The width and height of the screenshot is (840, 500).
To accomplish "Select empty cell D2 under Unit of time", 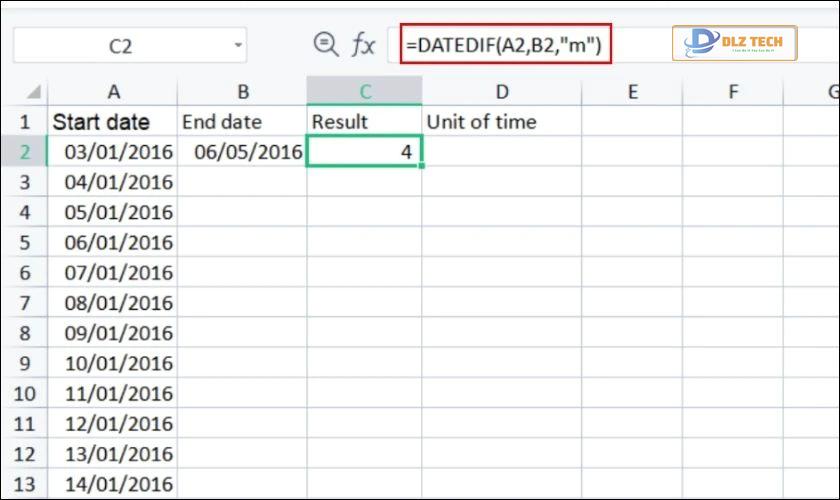I will click(x=501, y=152).
